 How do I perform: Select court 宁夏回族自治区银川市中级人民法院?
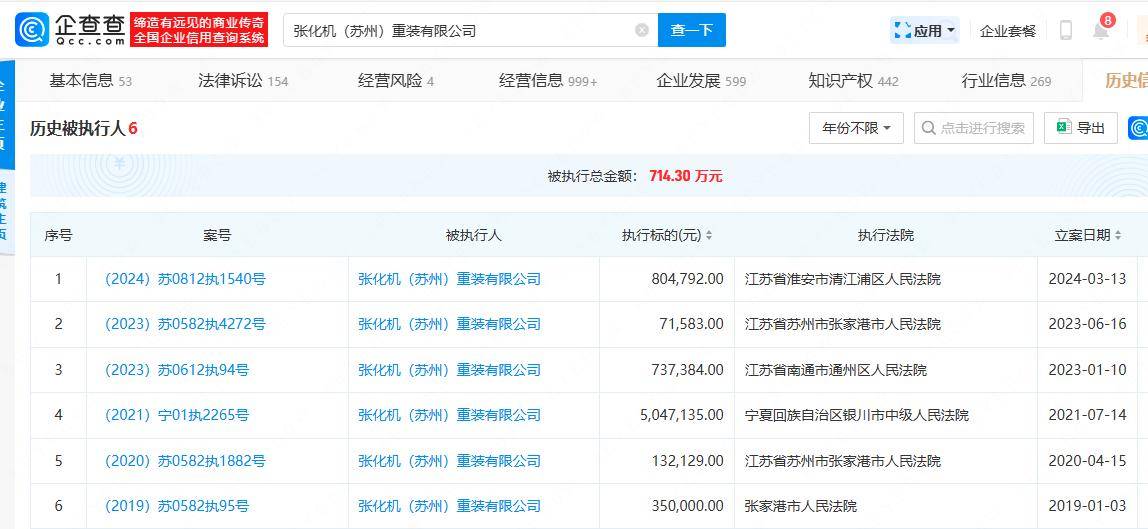(856, 416)
